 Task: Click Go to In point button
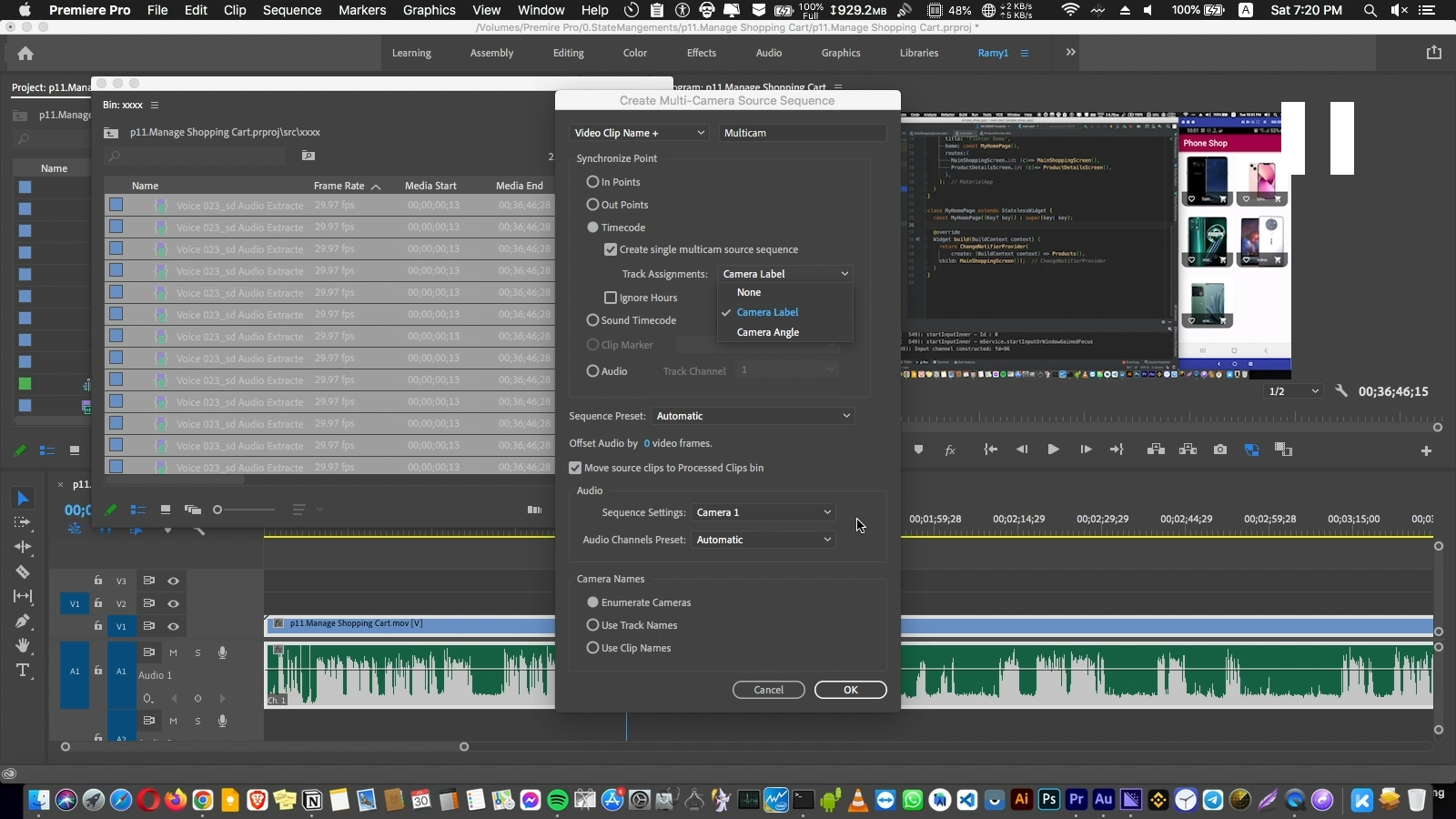click(991, 450)
